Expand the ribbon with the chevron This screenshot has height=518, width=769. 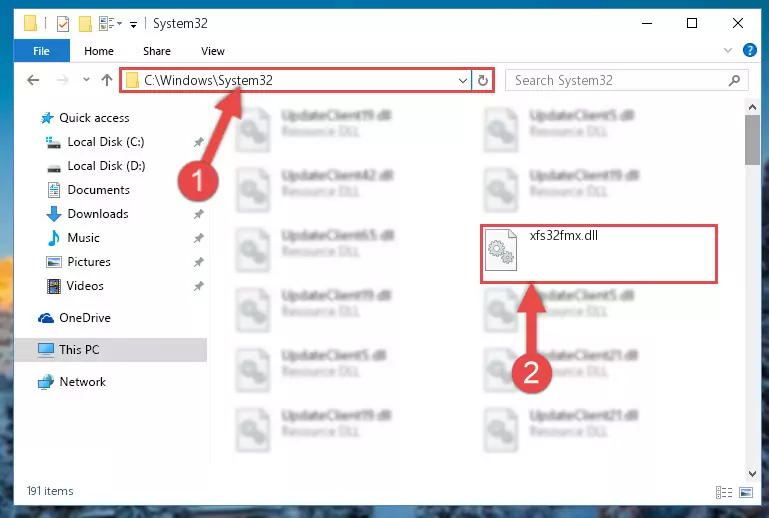[x=728, y=51]
